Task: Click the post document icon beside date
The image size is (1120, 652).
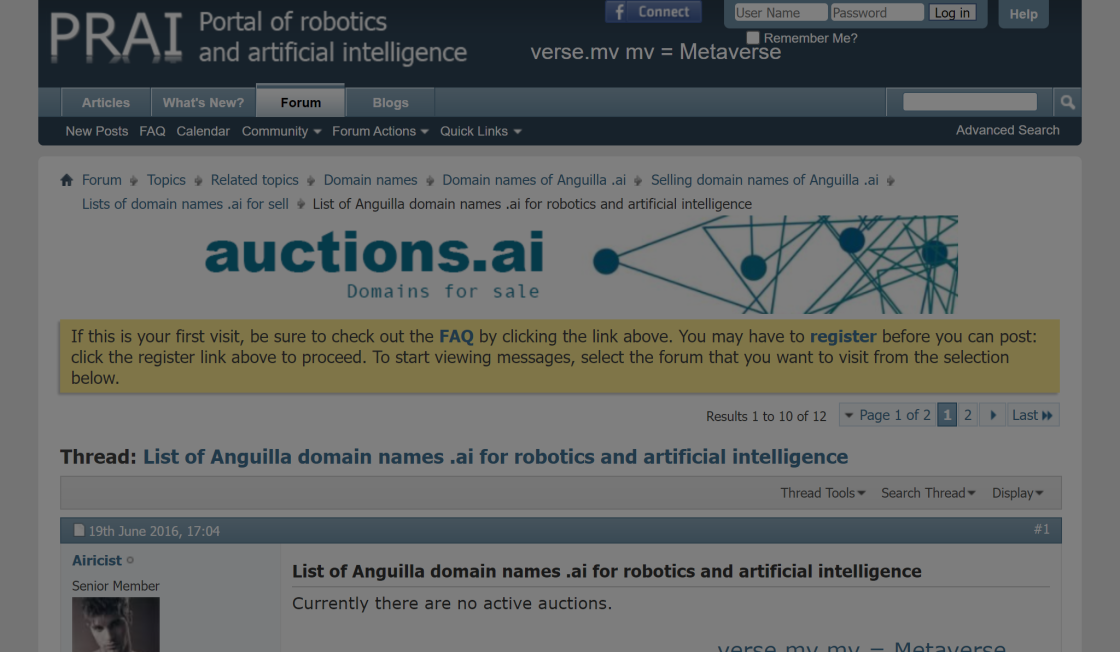Action: [x=79, y=531]
